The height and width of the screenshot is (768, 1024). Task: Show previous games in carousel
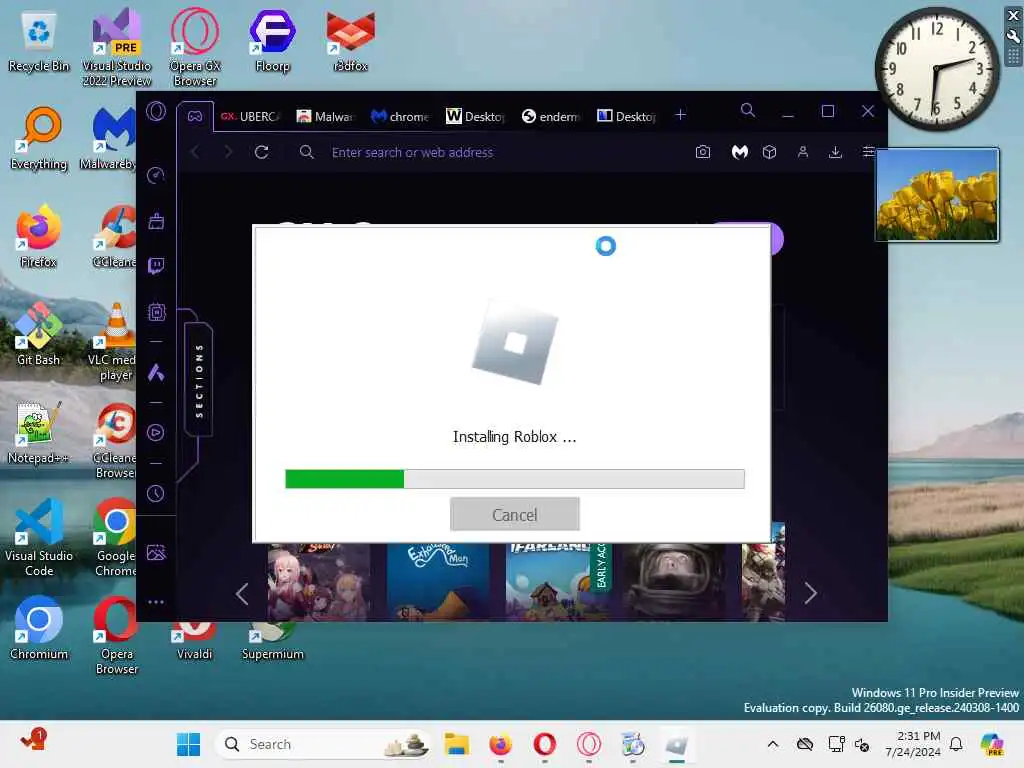242,594
